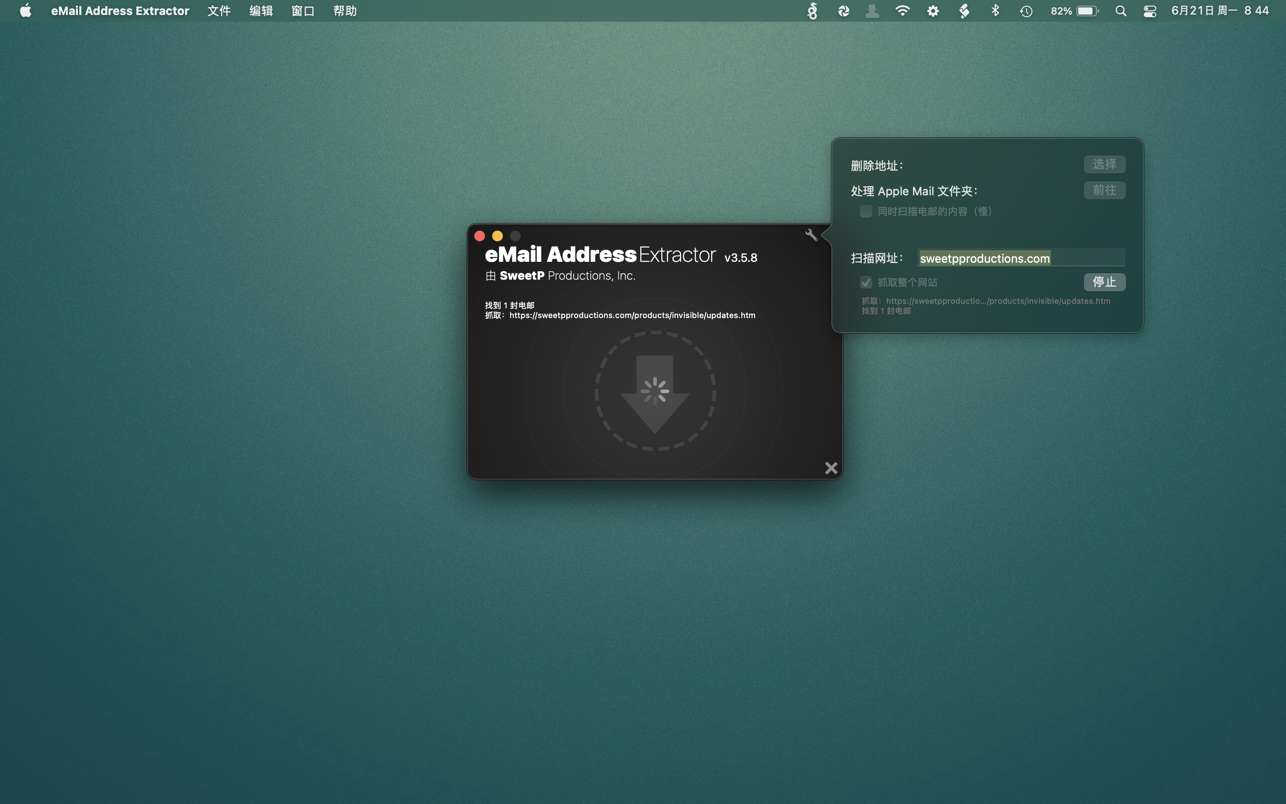The height and width of the screenshot is (804, 1286).
Task: Click the 处理 Apple Mail 文件夹 label
Action: 915,191
